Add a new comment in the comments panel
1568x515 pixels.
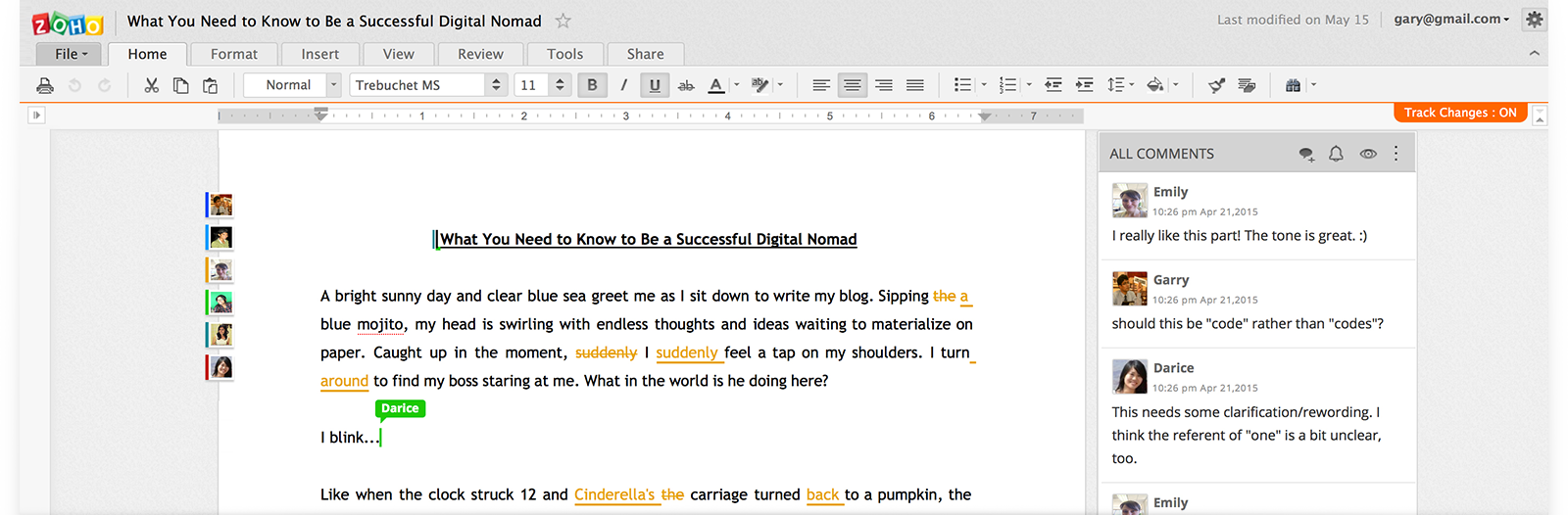click(x=1305, y=154)
